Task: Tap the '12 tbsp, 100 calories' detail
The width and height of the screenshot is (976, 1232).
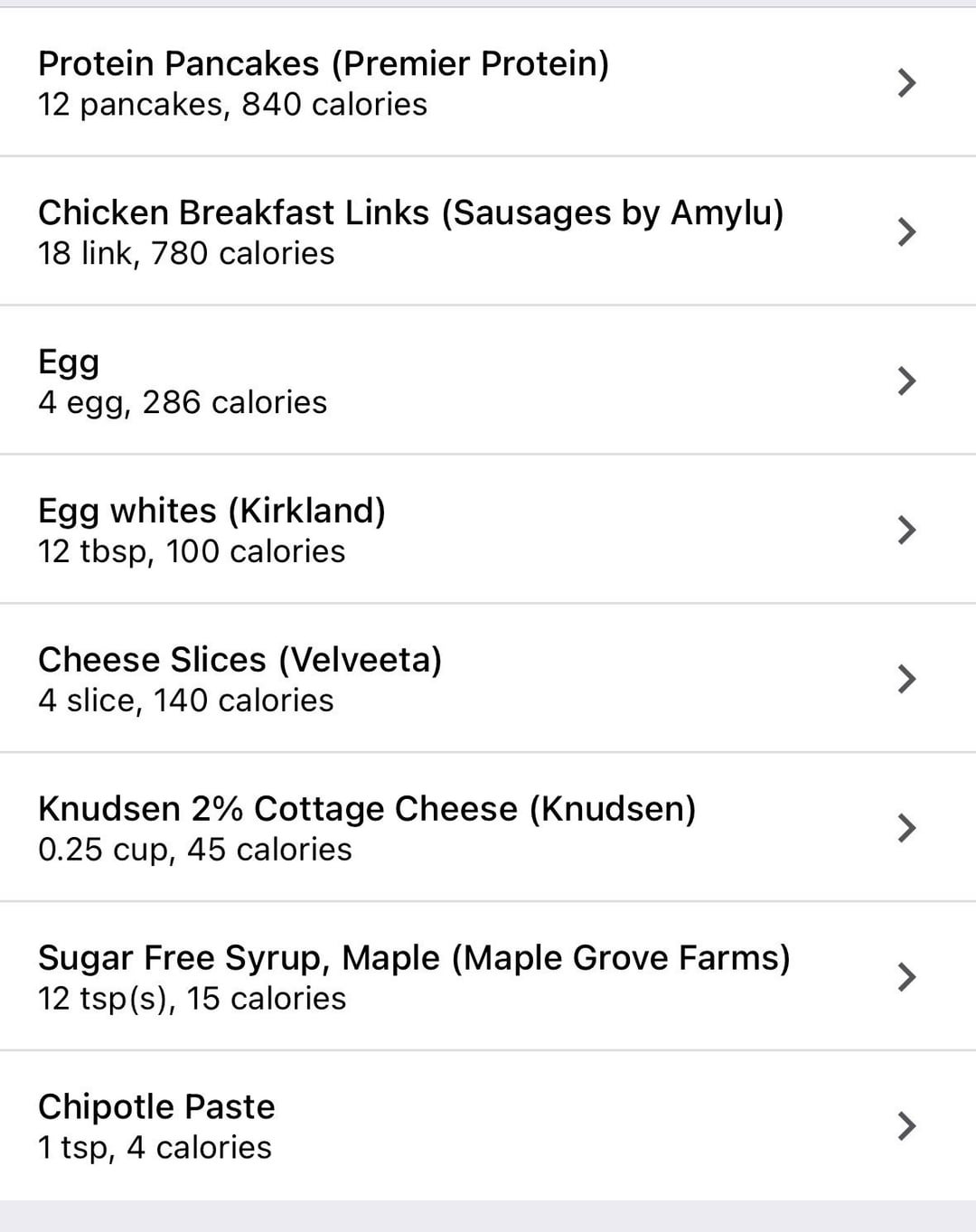Action: pos(192,551)
